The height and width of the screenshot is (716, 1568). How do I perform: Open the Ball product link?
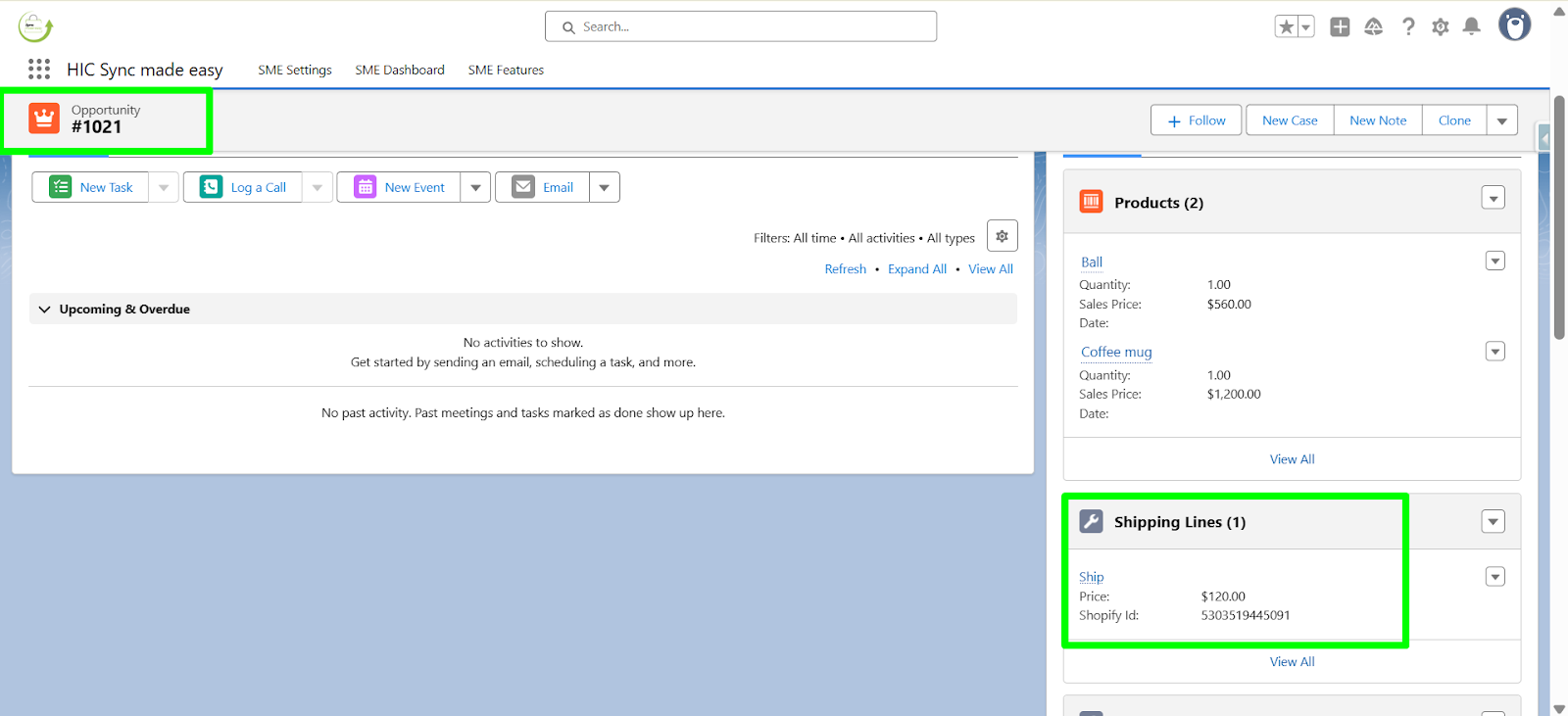[1092, 263]
